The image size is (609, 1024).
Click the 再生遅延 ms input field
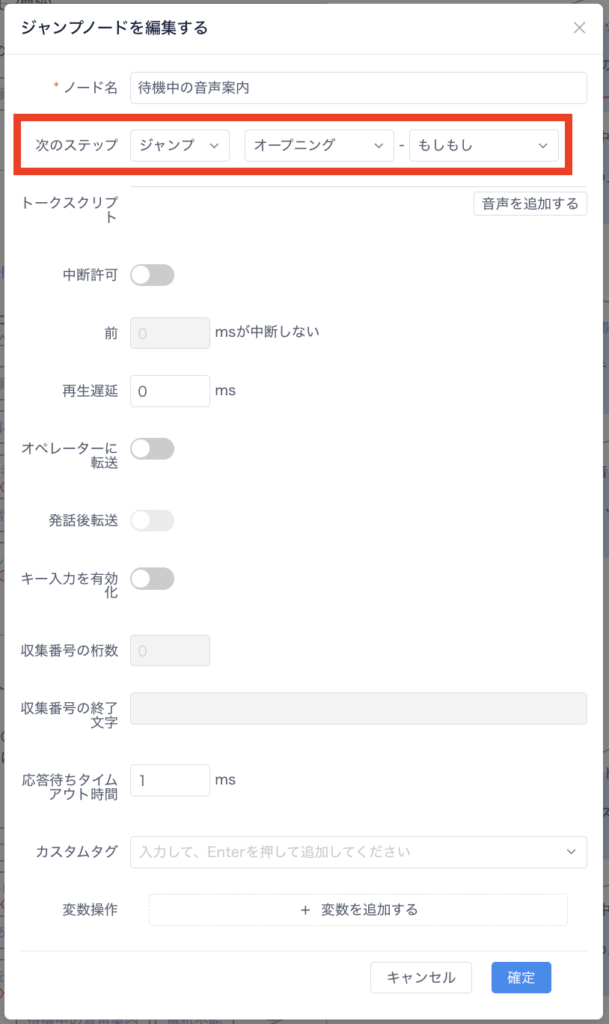point(170,391)
